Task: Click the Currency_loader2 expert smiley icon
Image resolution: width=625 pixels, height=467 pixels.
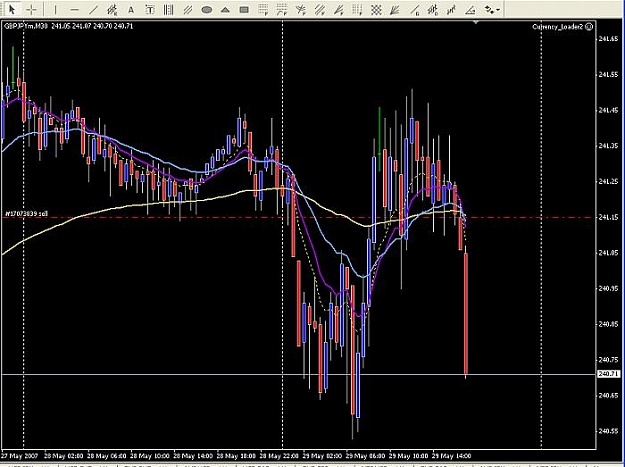Action: pos(589,27)
